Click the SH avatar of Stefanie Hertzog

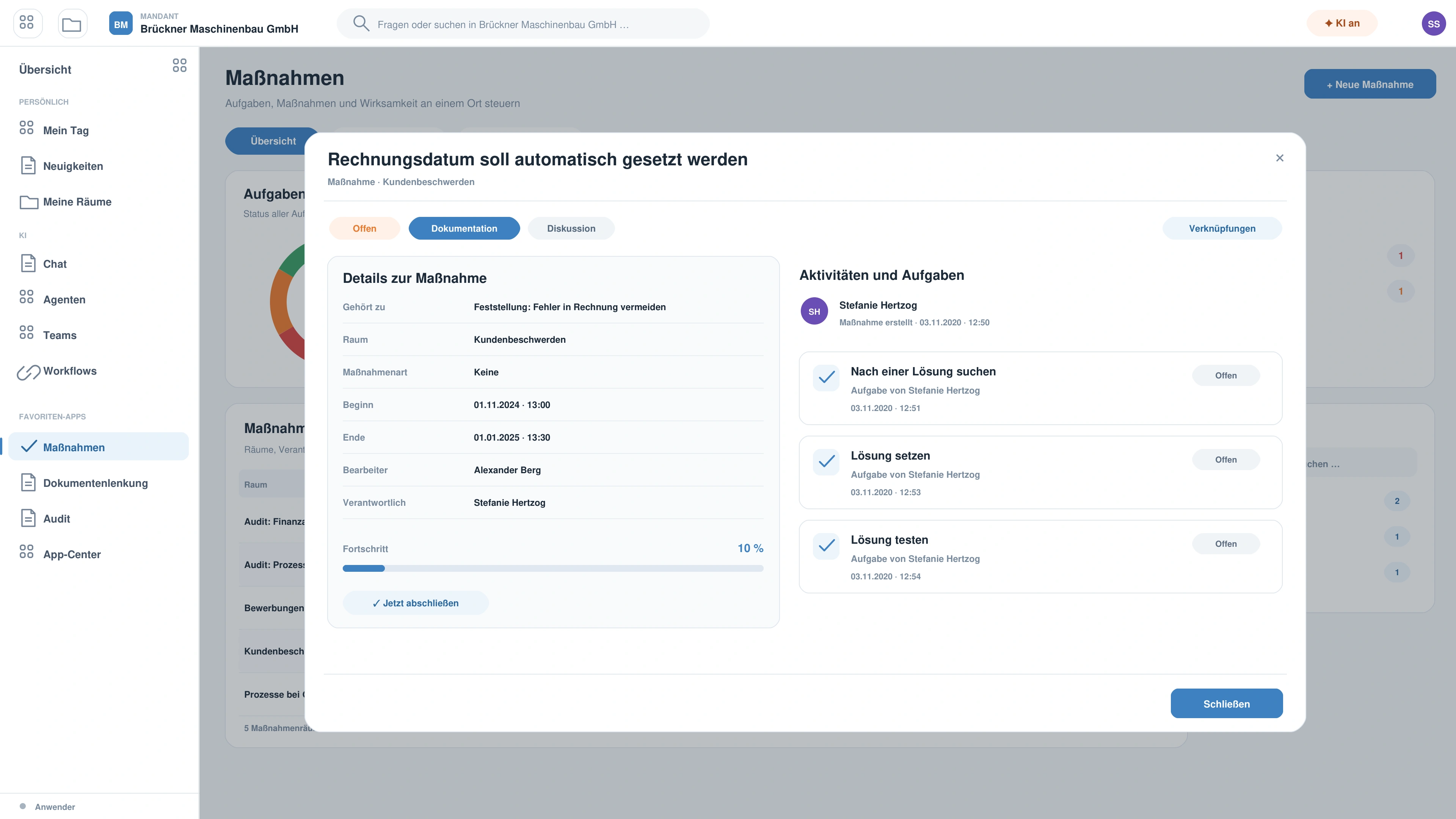pos(814,311)
